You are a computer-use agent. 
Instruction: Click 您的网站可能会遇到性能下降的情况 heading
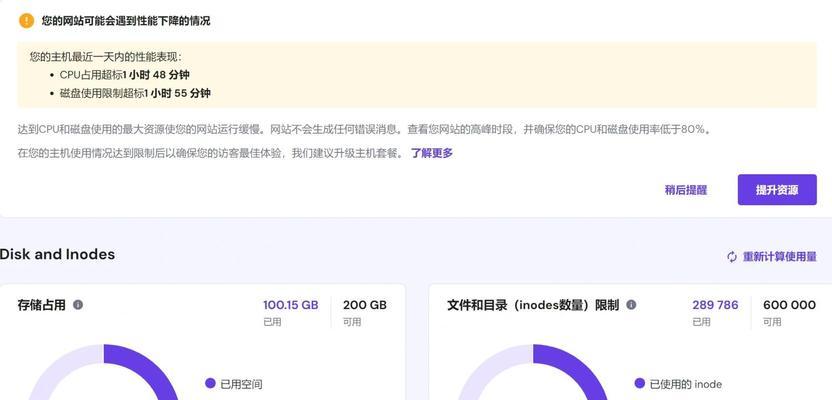click(126, 21)
